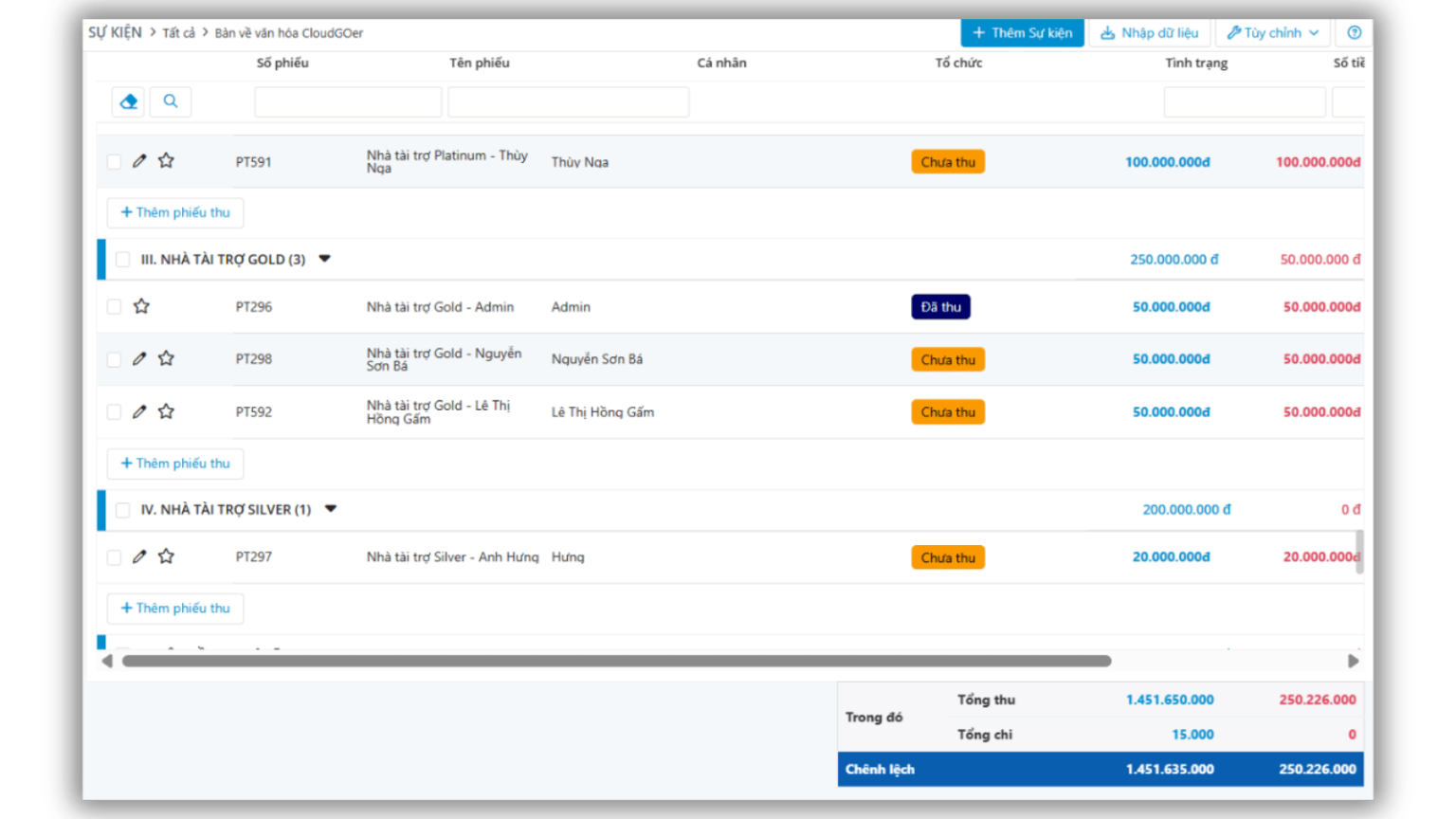
Task: Star the PT296 receipt row
Action: [x=141, y=306]
